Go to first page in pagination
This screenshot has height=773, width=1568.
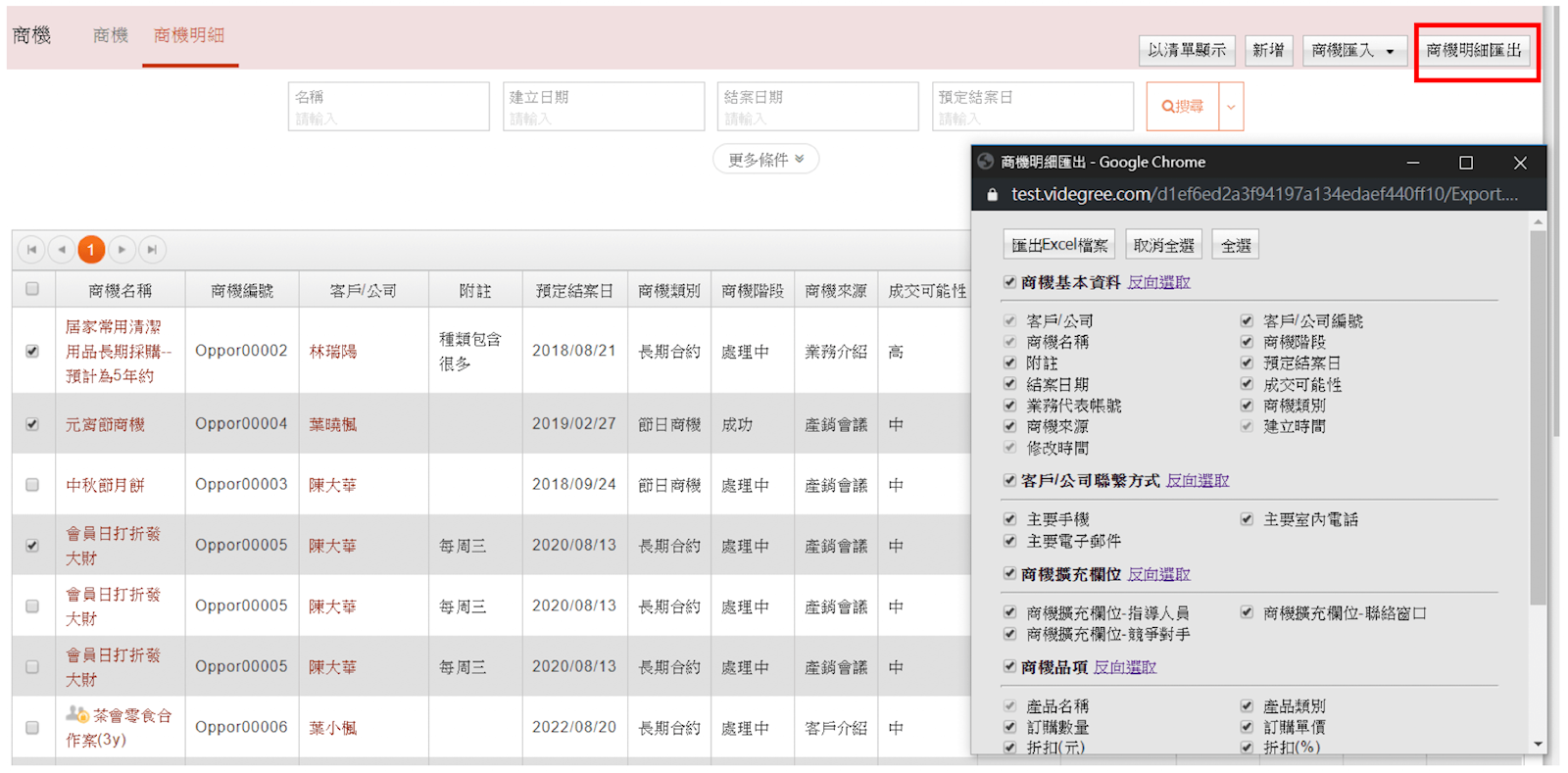click(31, 250)
